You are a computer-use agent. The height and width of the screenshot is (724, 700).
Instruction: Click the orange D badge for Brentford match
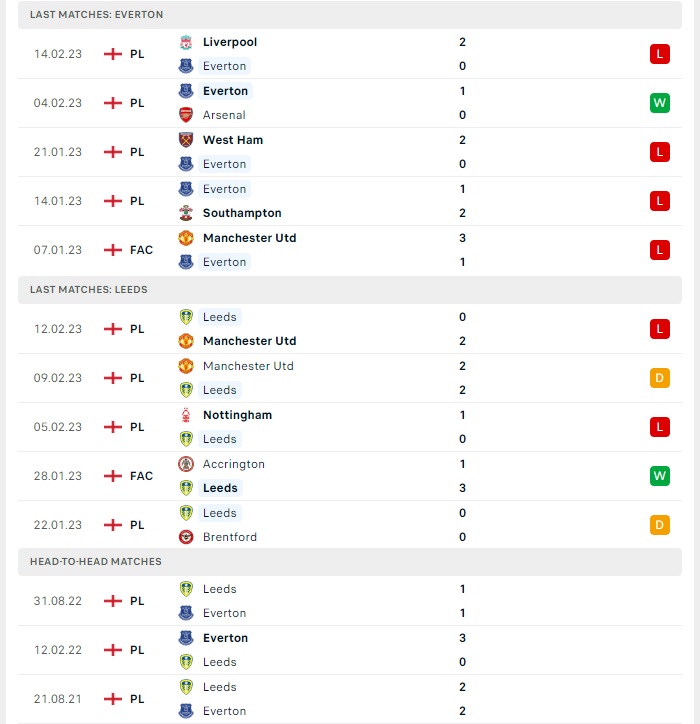click(659, 525)
